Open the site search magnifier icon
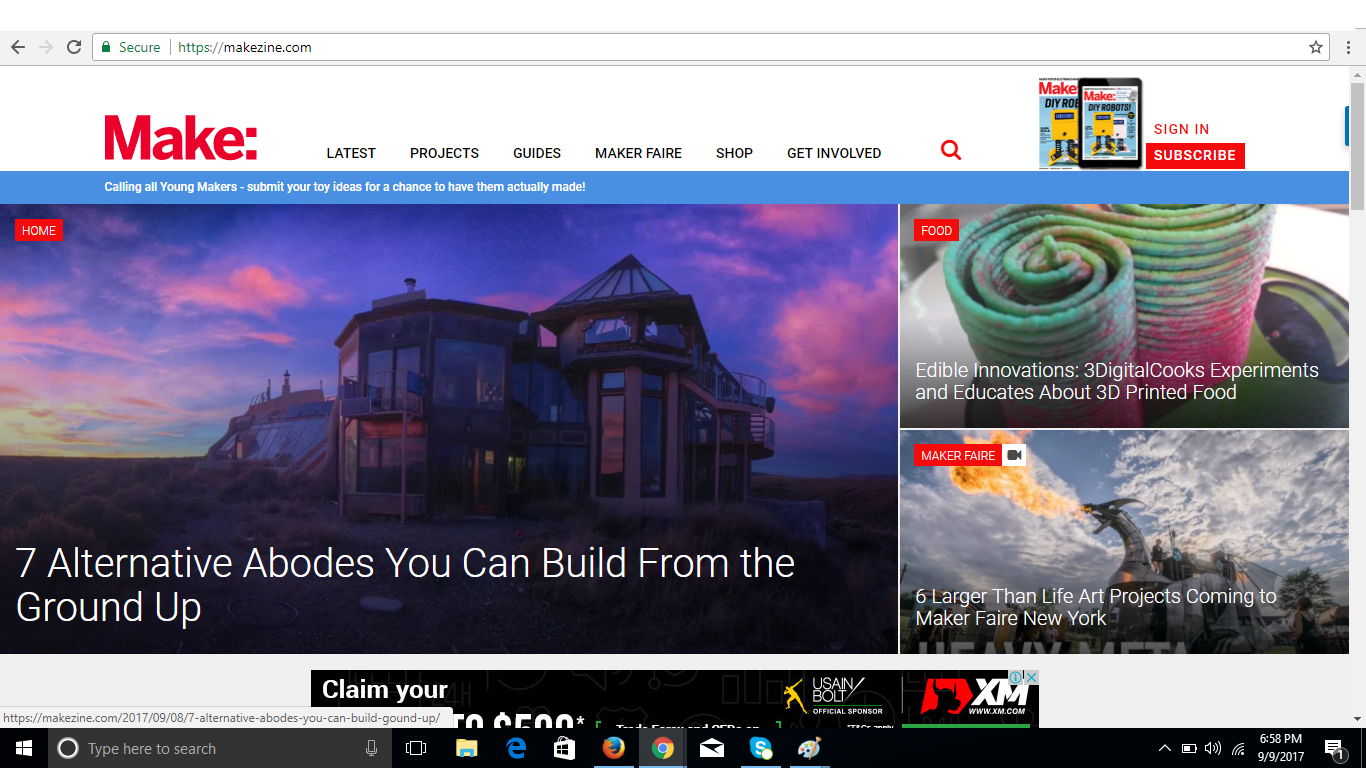 [951, 151]
